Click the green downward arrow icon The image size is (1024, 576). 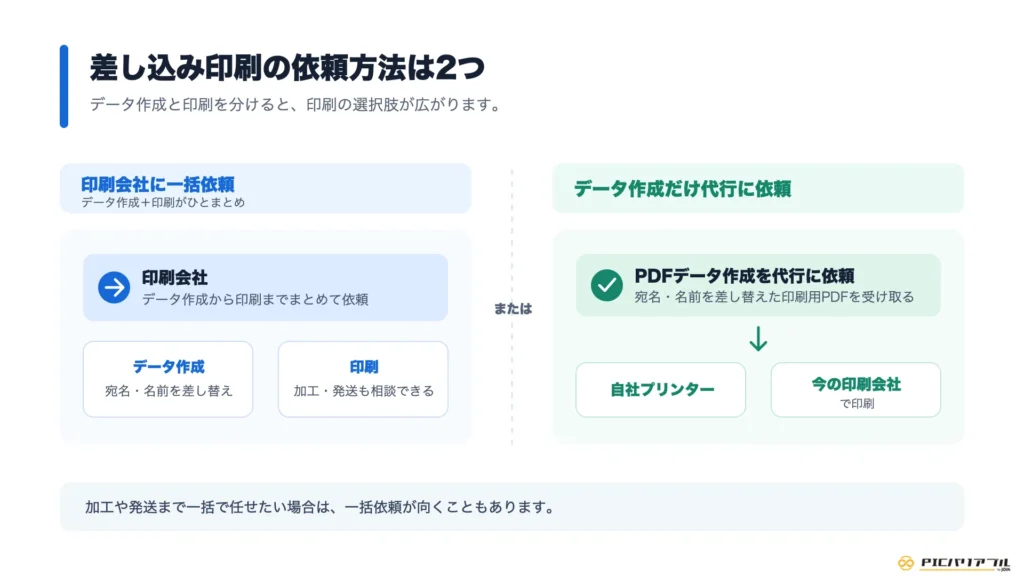tap(758, 339)
